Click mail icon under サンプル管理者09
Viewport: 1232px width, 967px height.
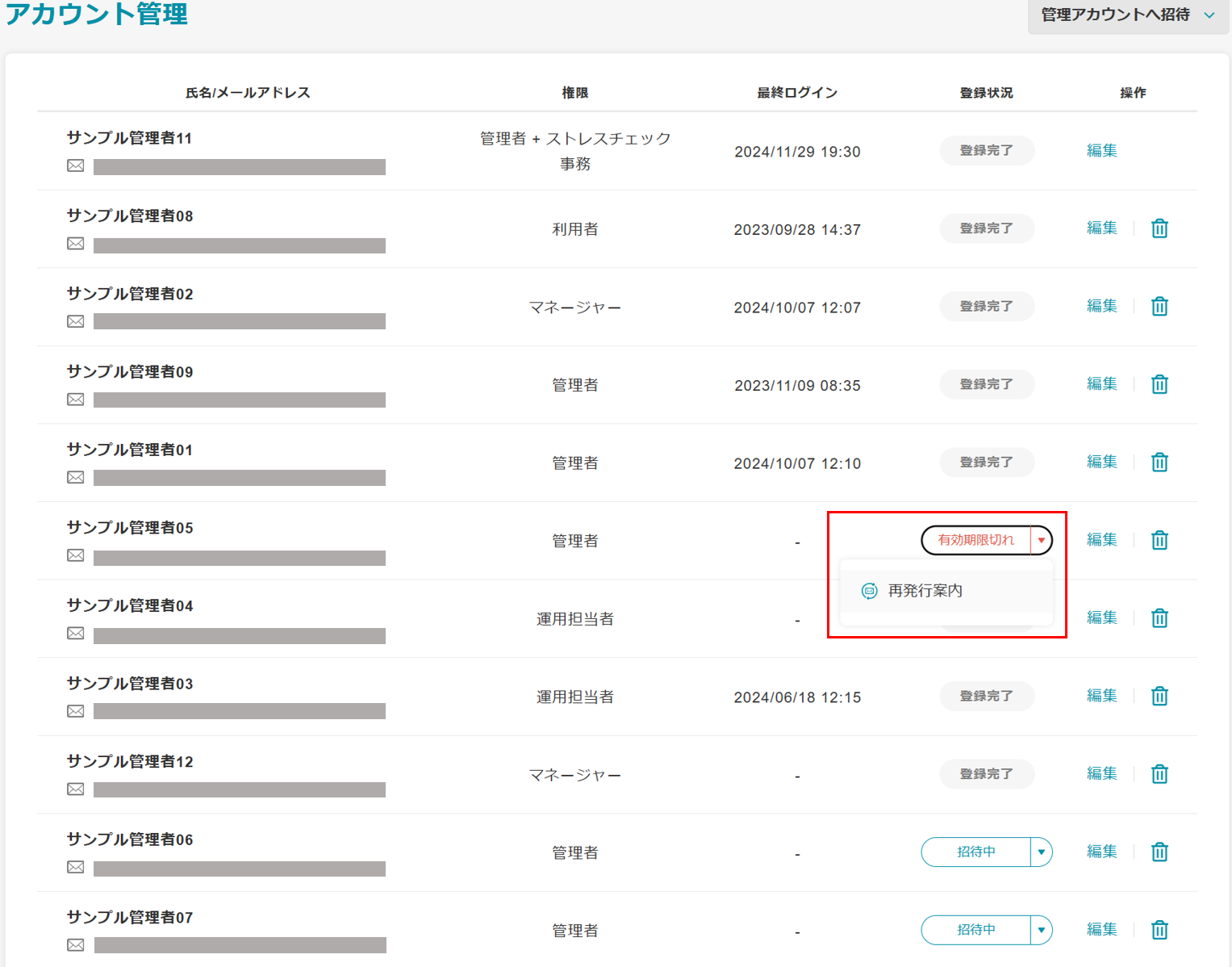pyautogui.click(x=76, y=400)
